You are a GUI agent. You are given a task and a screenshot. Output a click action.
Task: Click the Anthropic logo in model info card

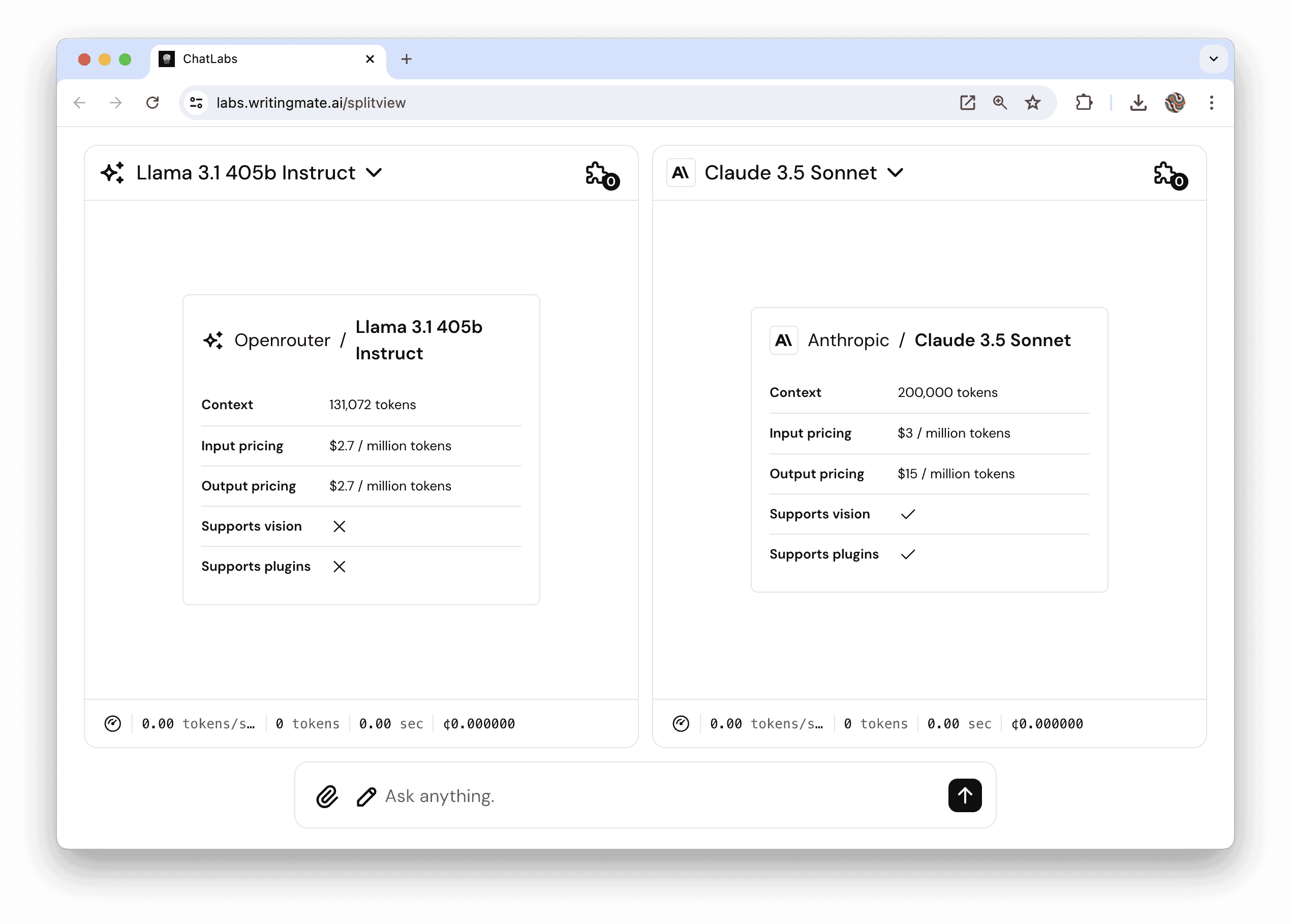pos(783,340)
